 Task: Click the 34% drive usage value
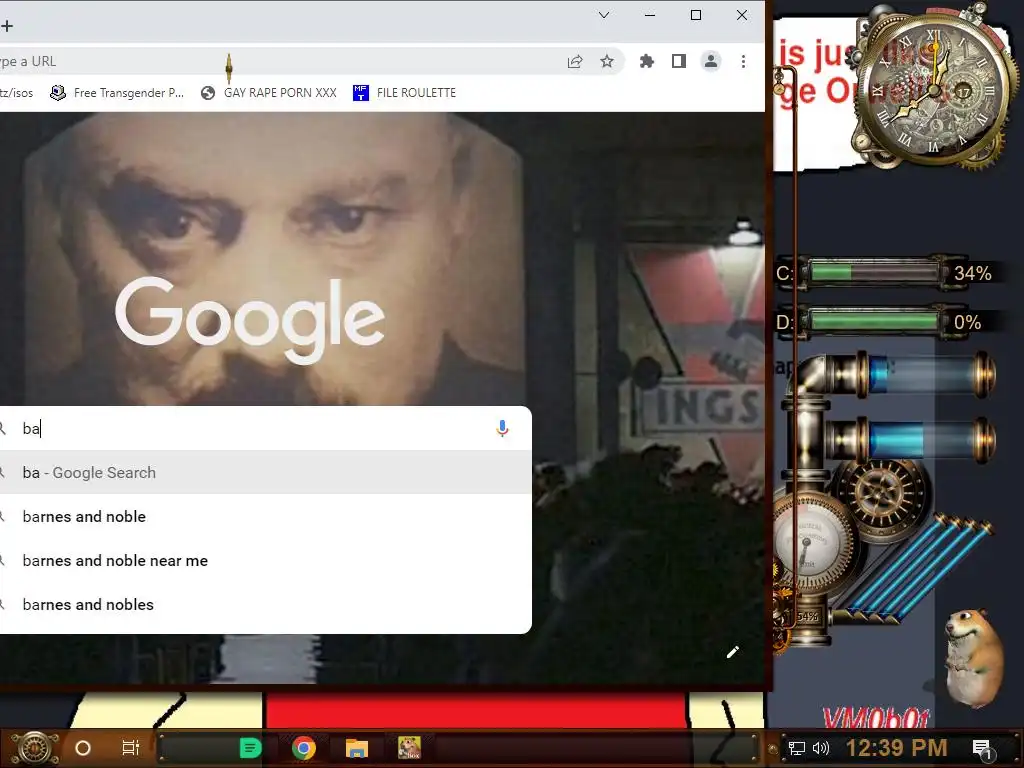coord(973,273)
